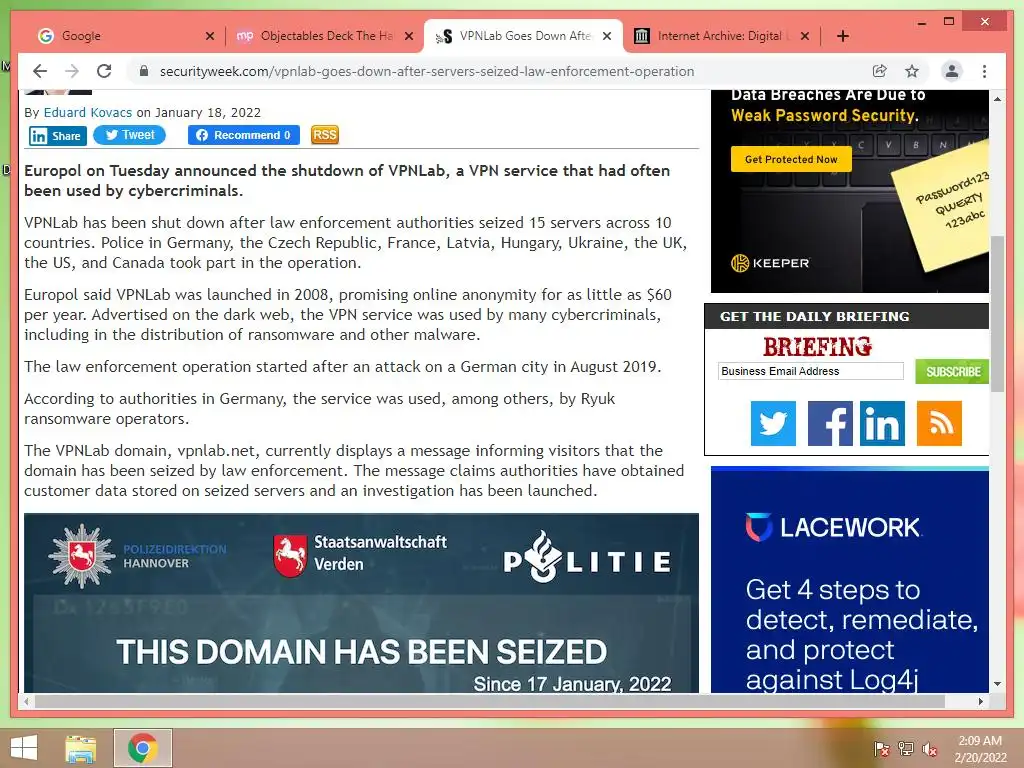The height and width of the screenshot is (768, 1024).
Task: Click the BRIEFING logo text
Action: point(817,346)
